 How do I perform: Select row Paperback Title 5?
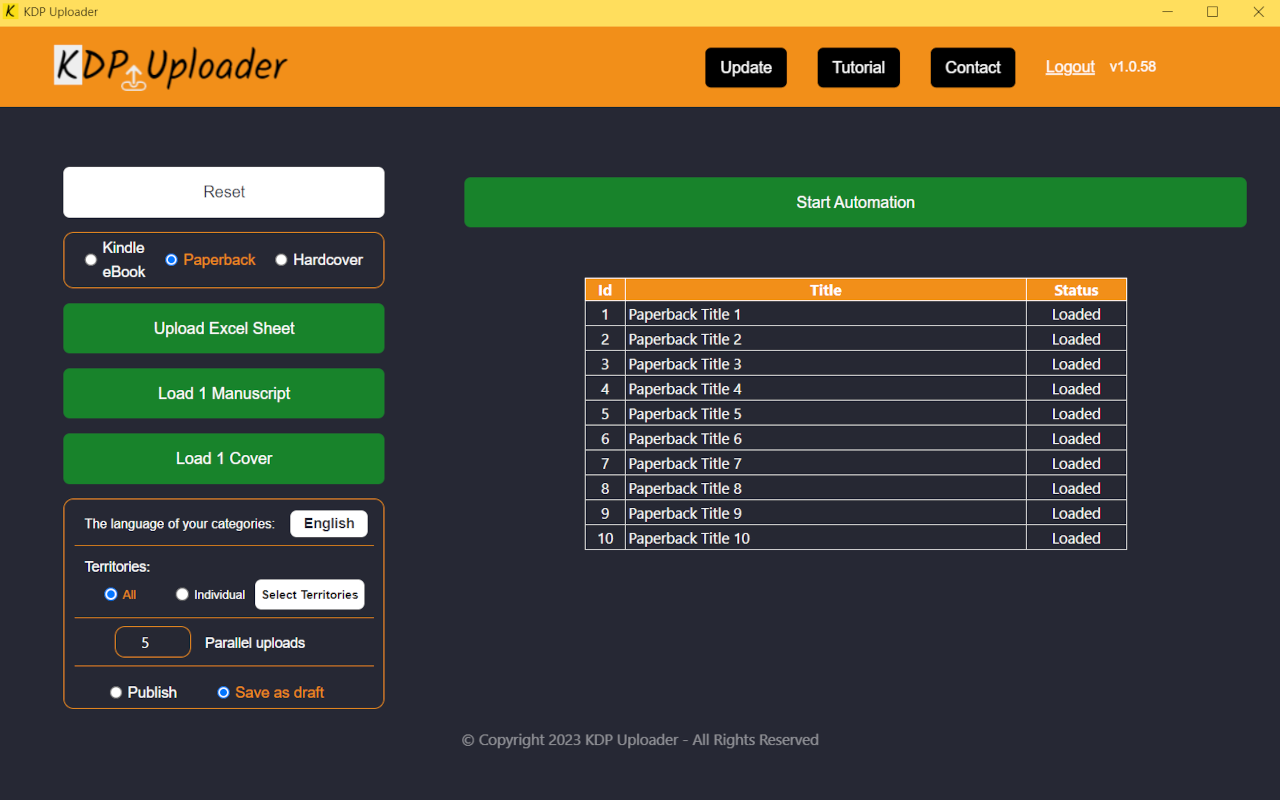tap(856, 414)
